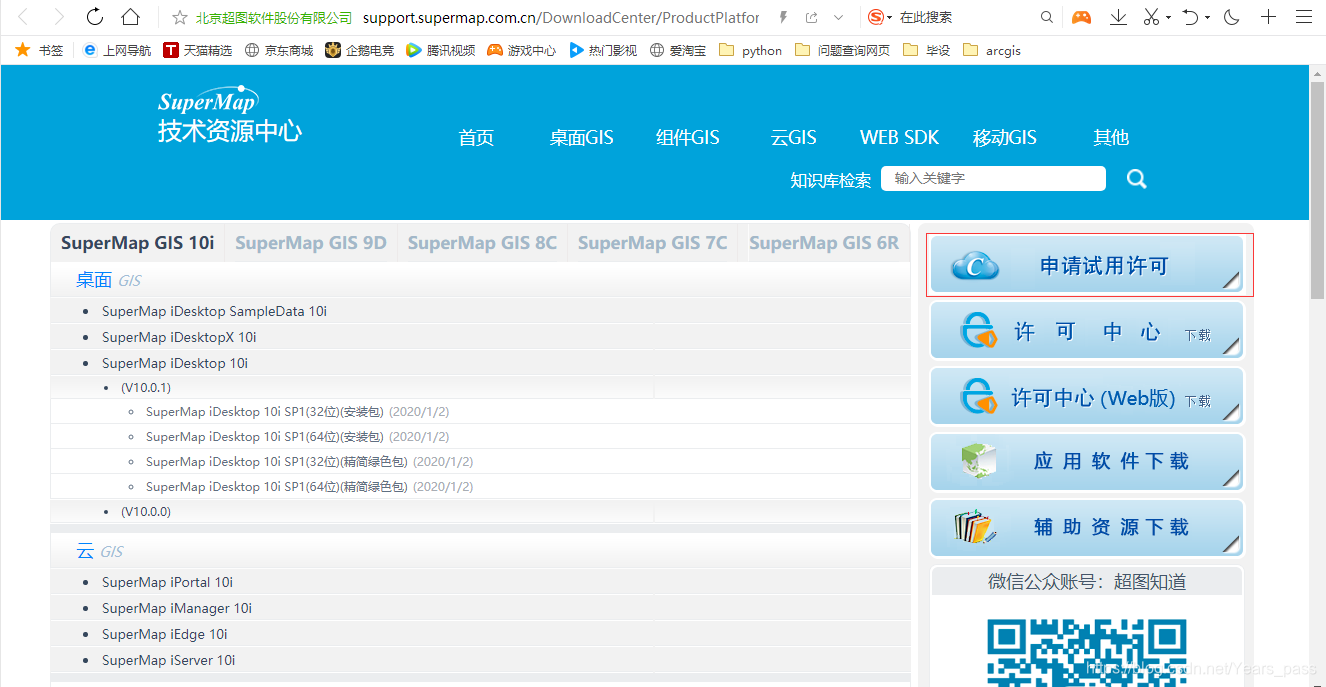Open 爱淘宝 bookmark
This screenshot has width=1326, height=687.
click(677, 50)
